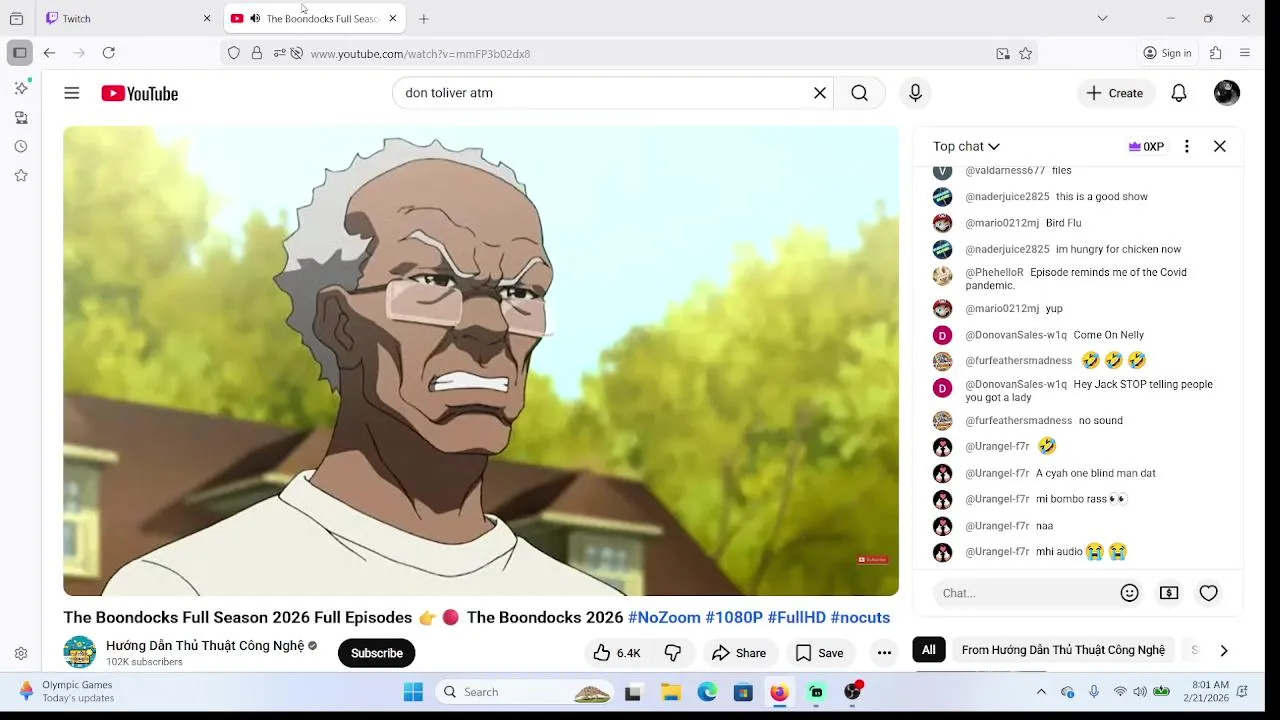Open the Firefox extensions puzzle icon
This screenshot has width=1280, height=720.
click(x=1216, y=53)
